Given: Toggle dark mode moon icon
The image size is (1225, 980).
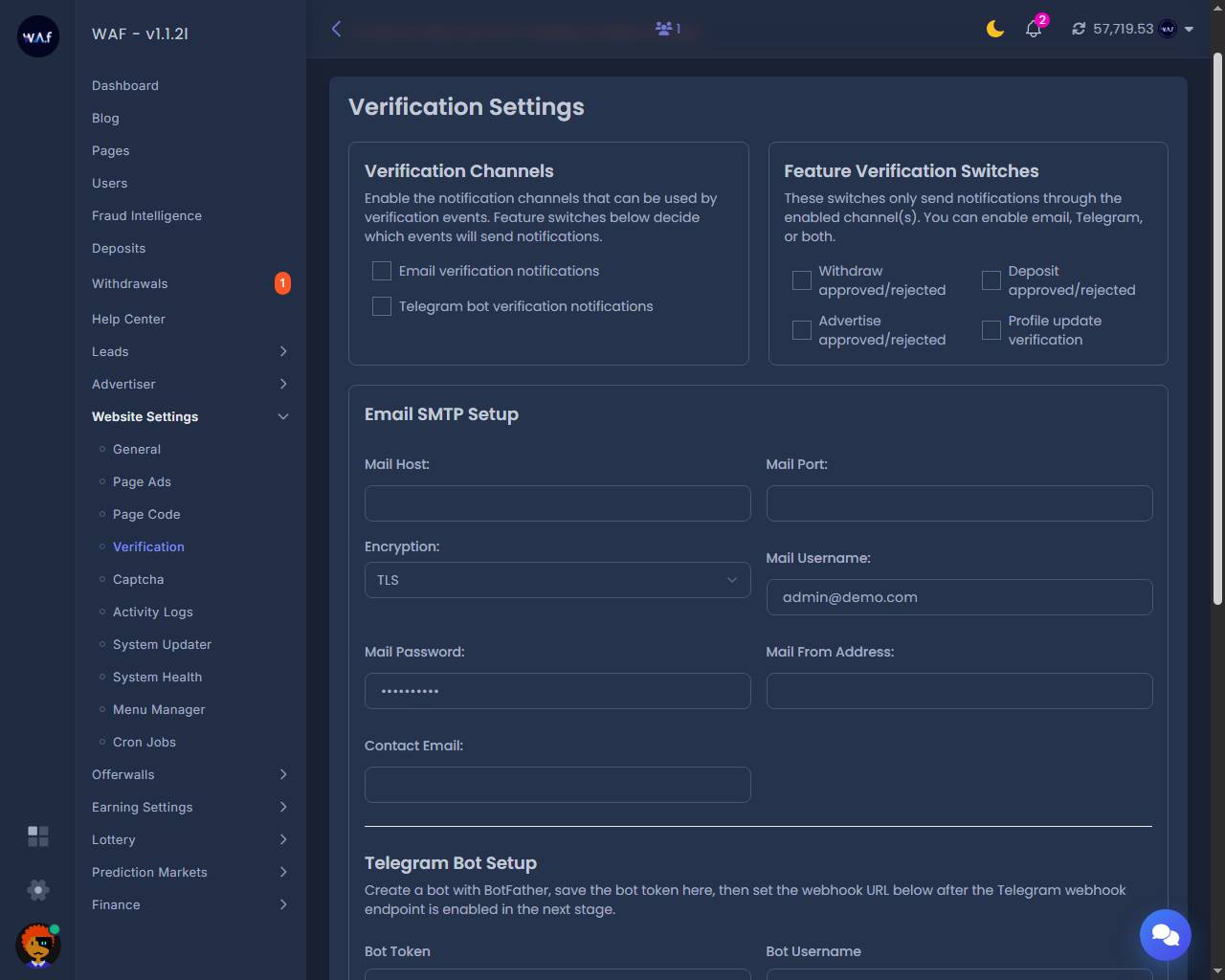Looking at the screenshot, I should tap(995, 29).
